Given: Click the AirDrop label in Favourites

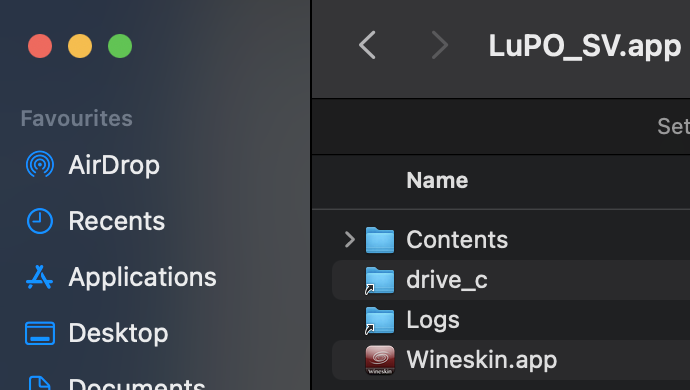Looking at the screenshot, I should click(114, 166).
